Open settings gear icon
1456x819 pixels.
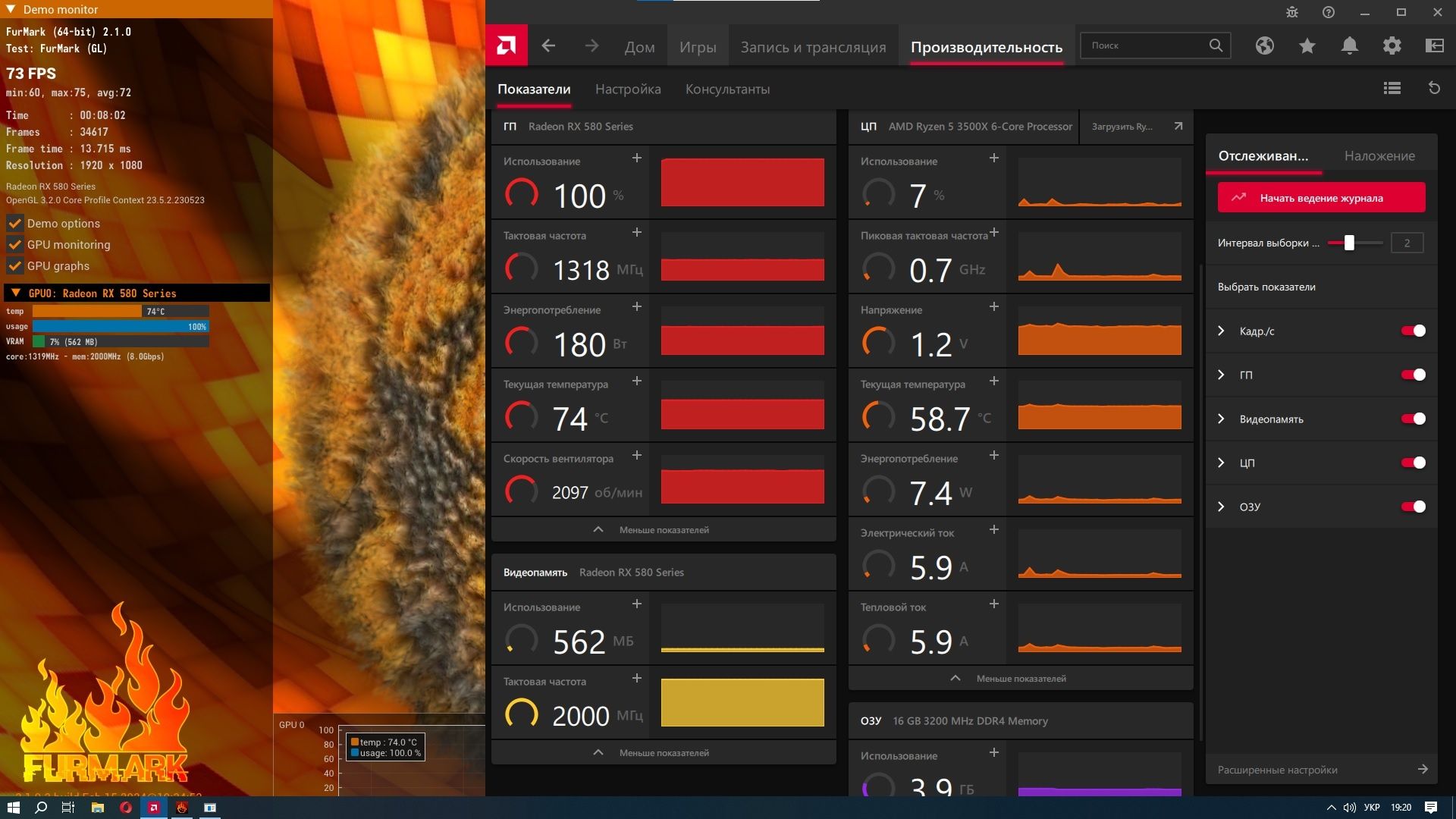(x=1392, y=45)
